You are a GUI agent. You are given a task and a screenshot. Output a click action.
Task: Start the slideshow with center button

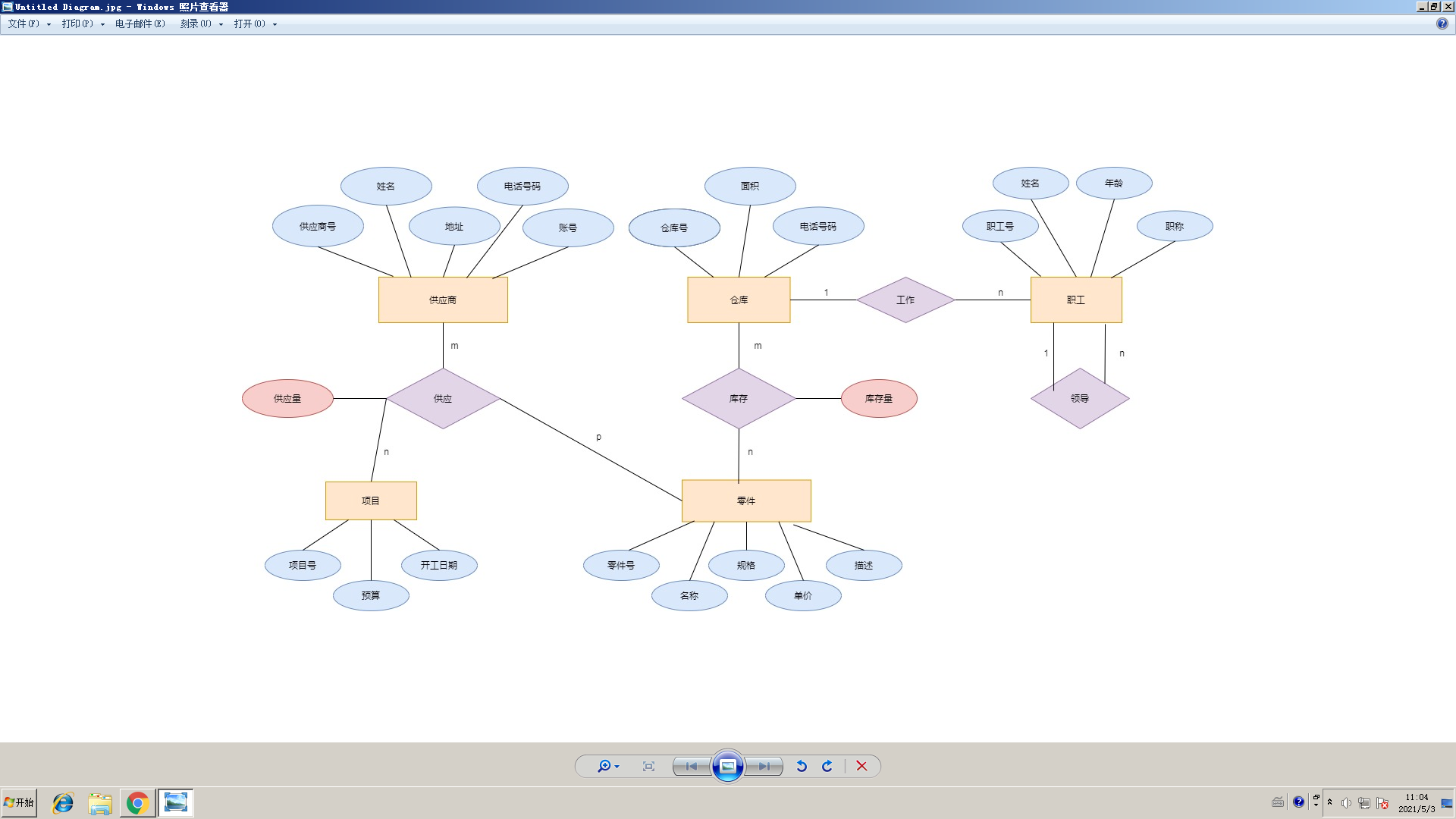tap(727, 766)
